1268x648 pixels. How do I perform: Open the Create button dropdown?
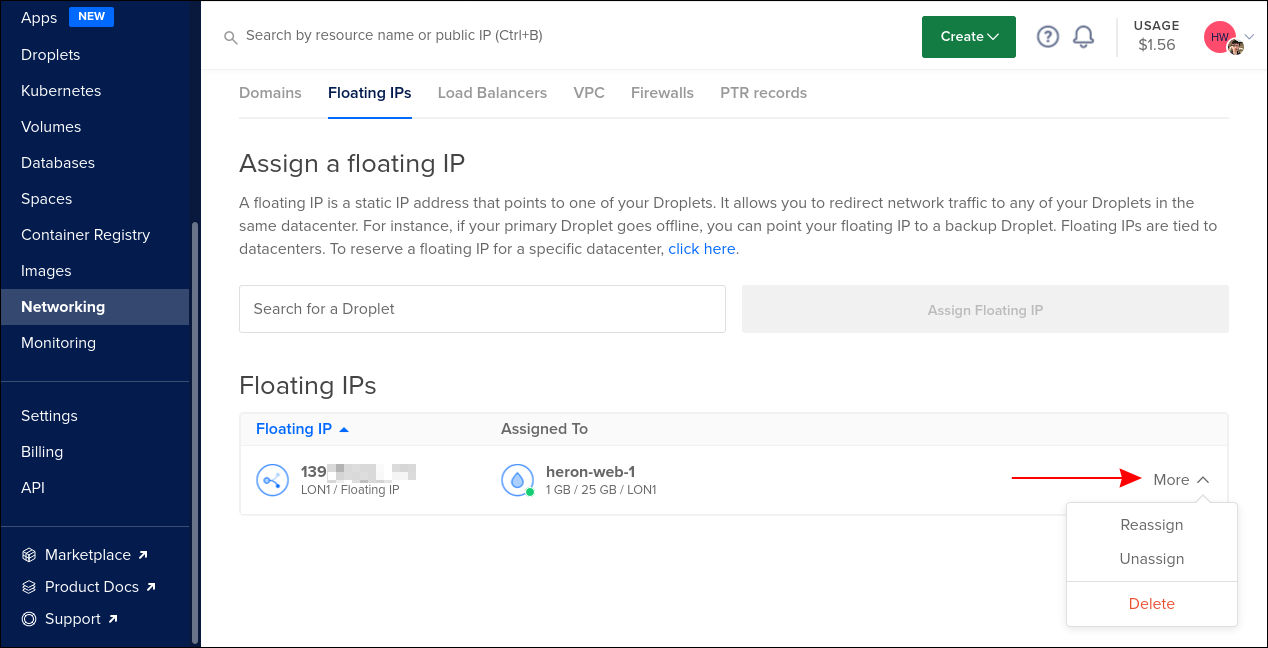968,36
